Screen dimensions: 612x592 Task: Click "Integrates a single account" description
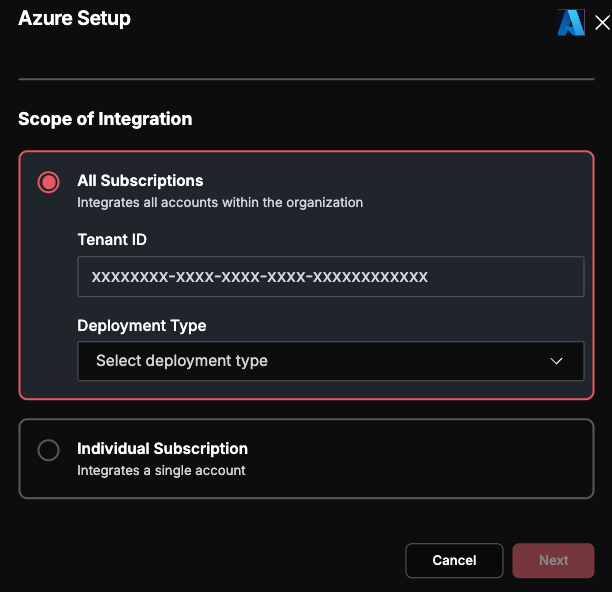click(x=161, y=470)
